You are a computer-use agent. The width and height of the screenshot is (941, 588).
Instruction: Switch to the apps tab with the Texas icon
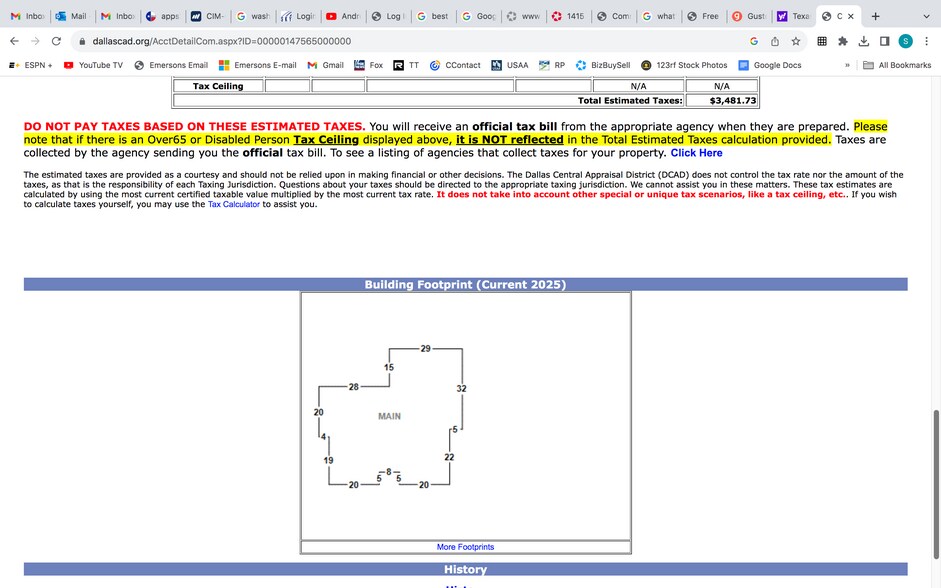tap(163, 16)
